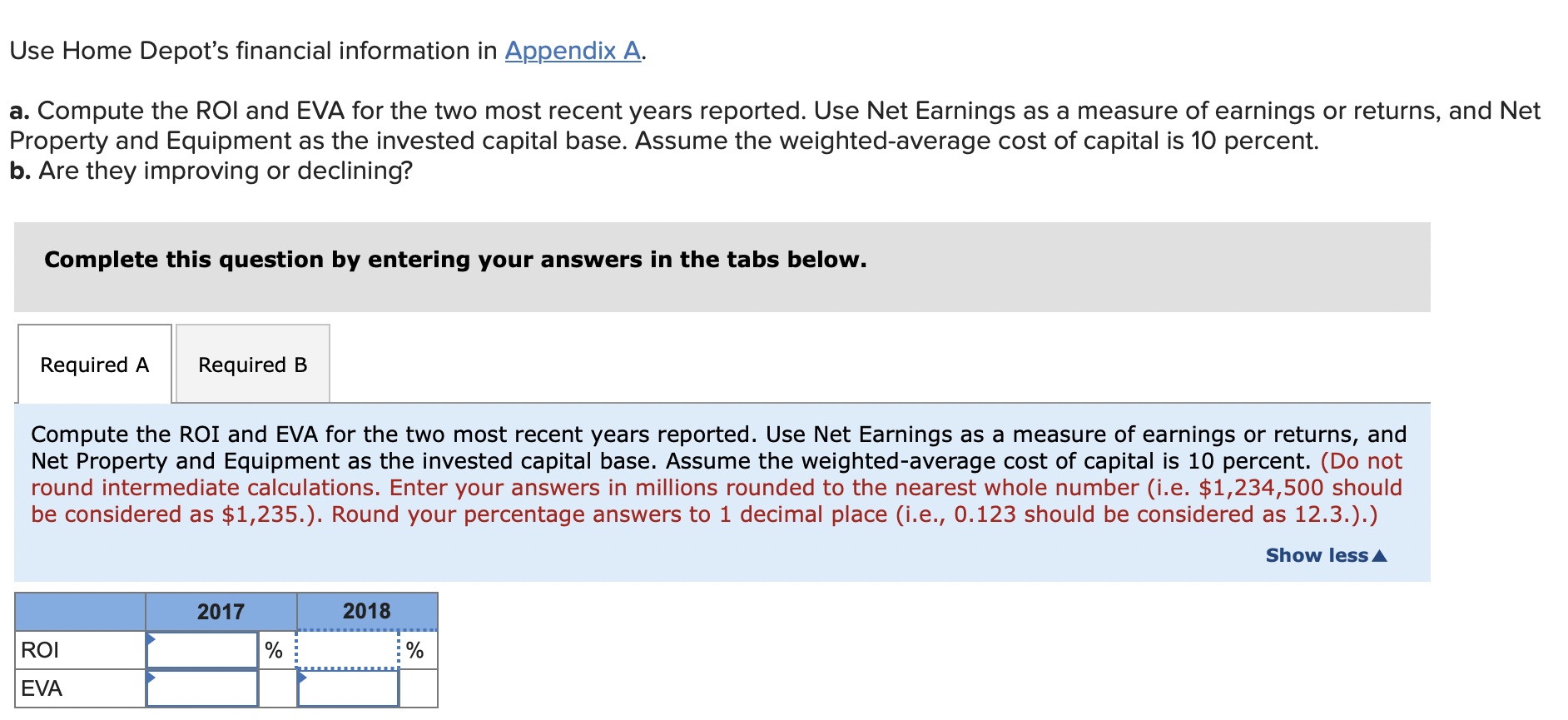
Task: Select the 2018 column header
Action: [x=367, y=611]
